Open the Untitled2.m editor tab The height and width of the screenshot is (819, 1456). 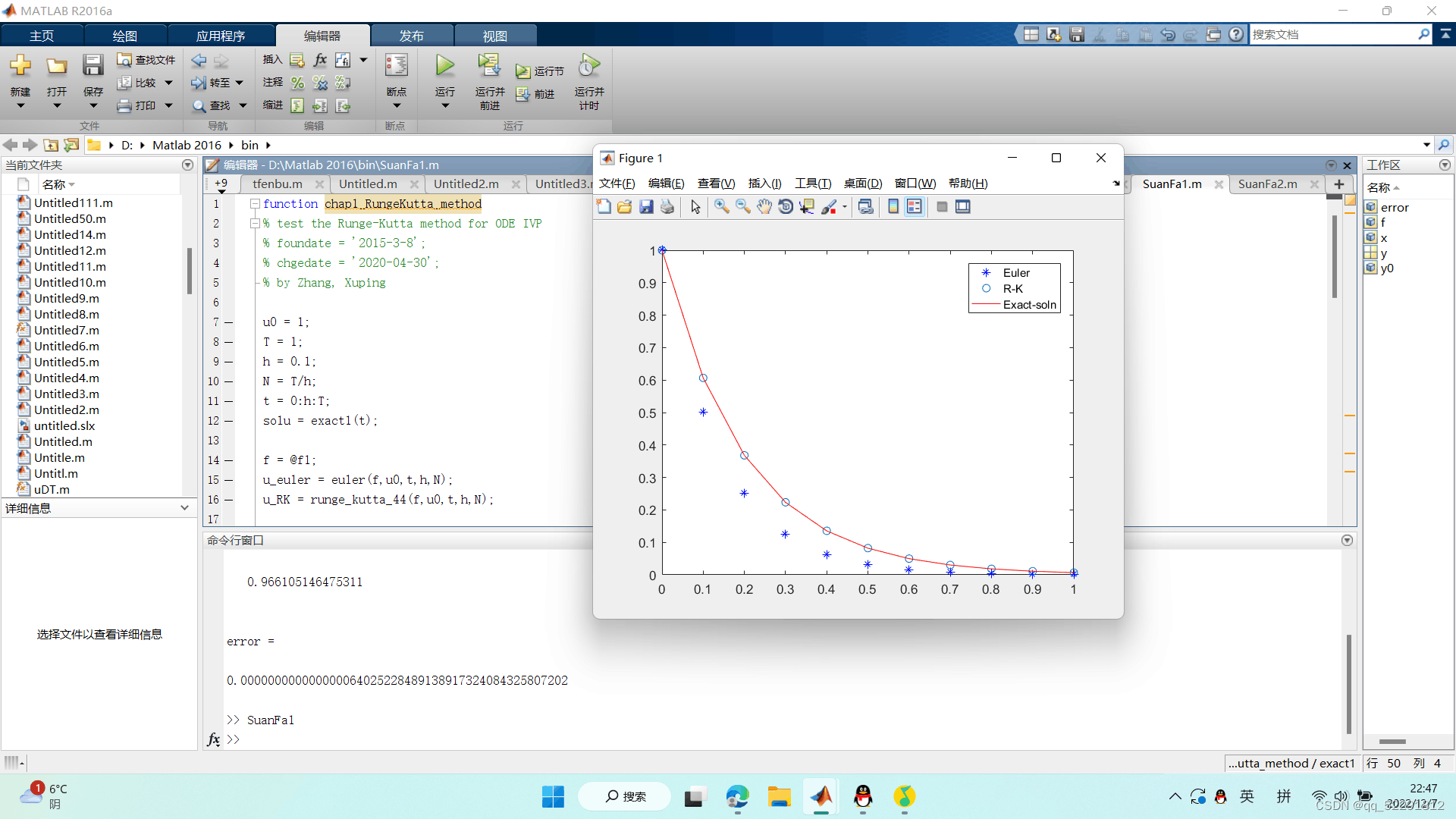466,184
